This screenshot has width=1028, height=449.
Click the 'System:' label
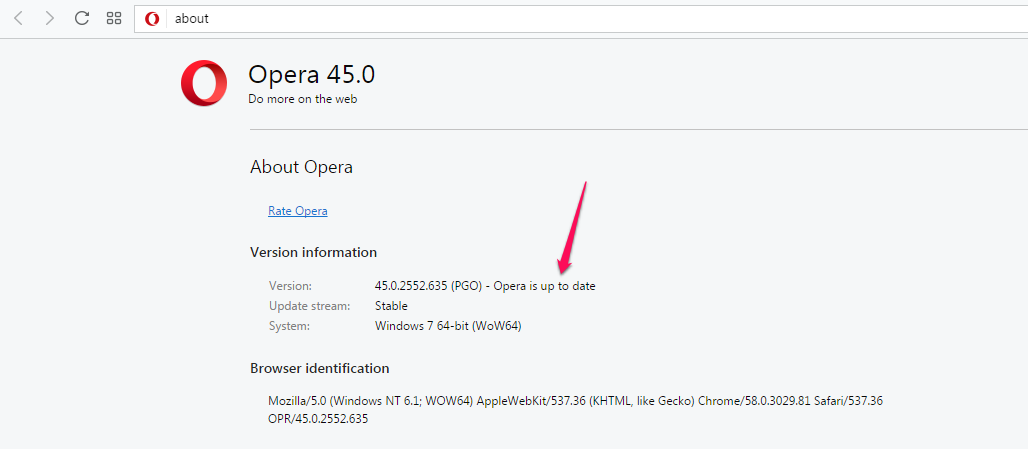point(288,326)
